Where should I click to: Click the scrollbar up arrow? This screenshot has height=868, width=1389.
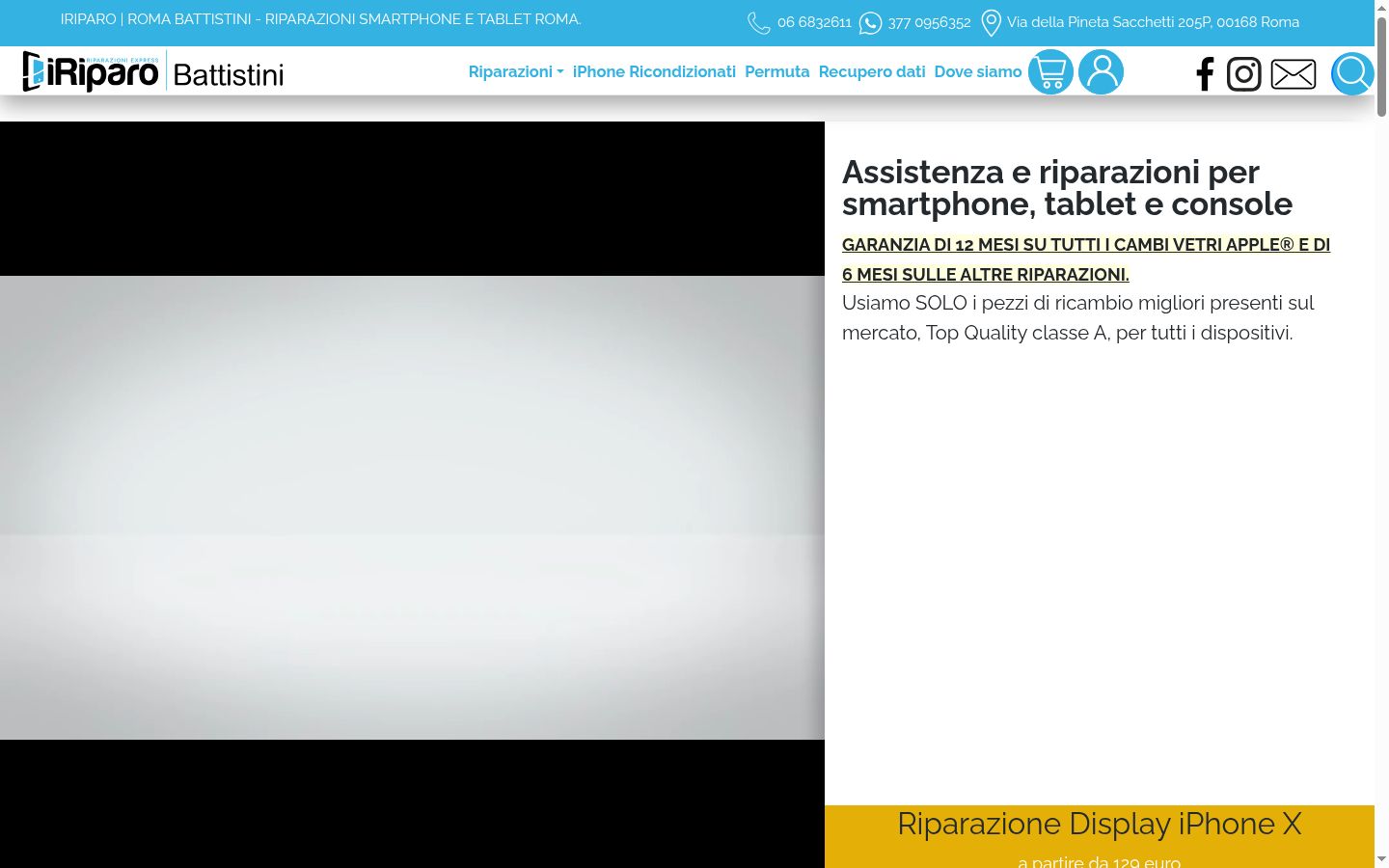pyautogui.click(x=1381, y=7)
